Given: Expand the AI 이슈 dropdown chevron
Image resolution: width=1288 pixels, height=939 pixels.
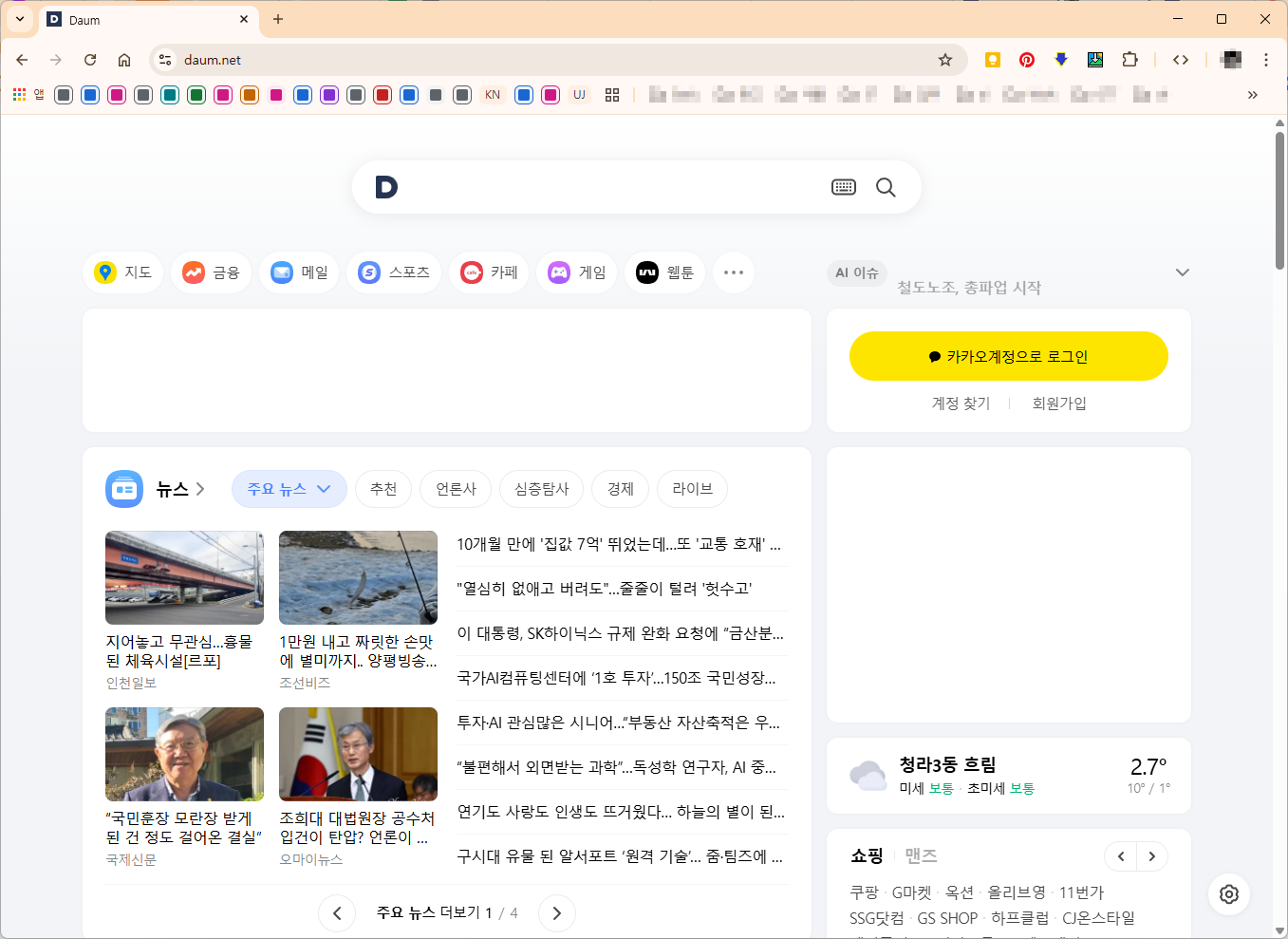Looking at the screenshot, I should click(x=1182, y=272).
